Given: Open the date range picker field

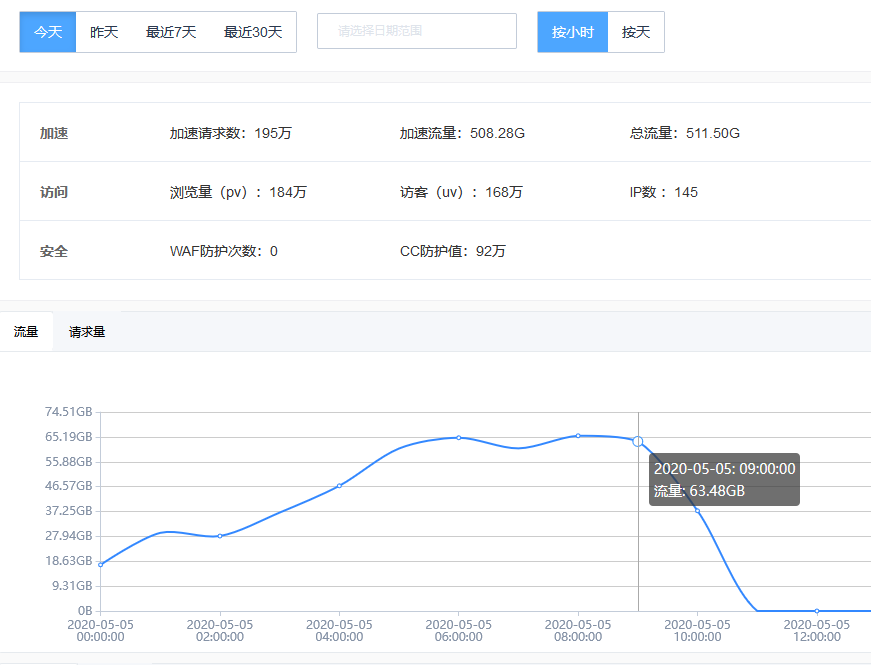Looking at the screenshot, I should coord(416,31).
